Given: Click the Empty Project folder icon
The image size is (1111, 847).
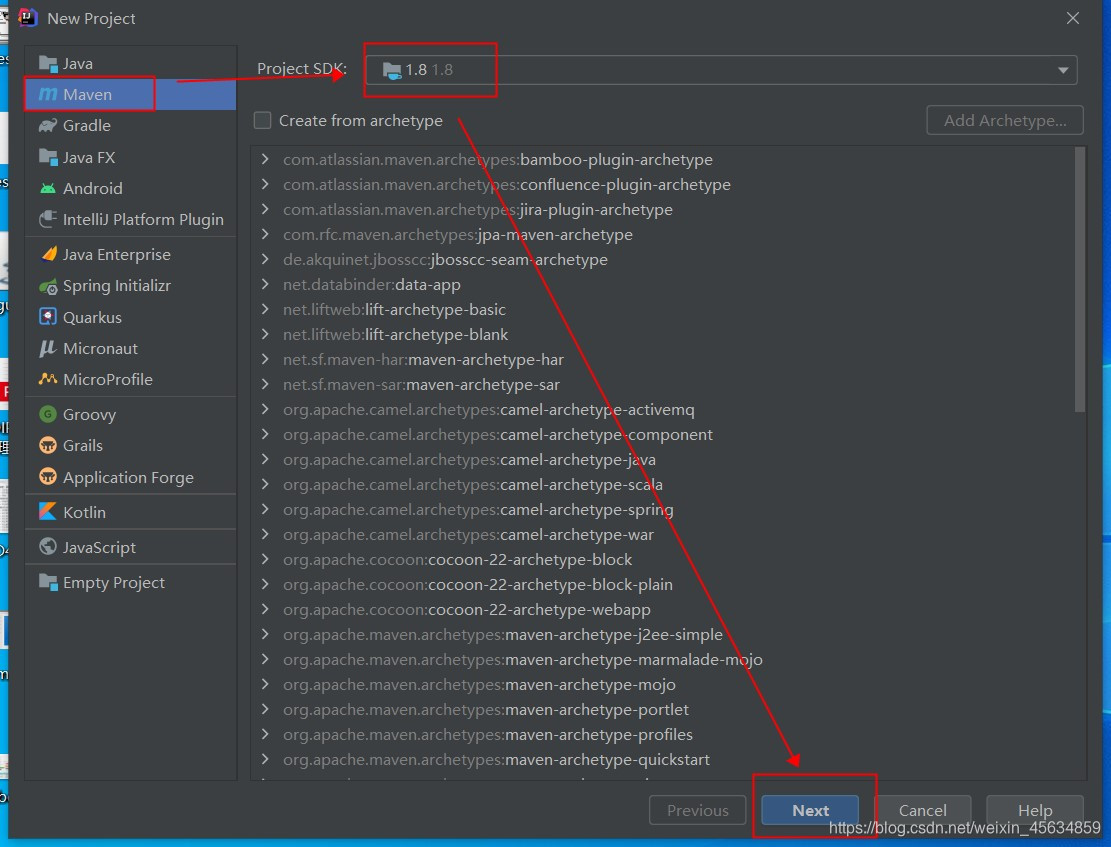Looking at the screenshot, I should [x=48, y=582].
